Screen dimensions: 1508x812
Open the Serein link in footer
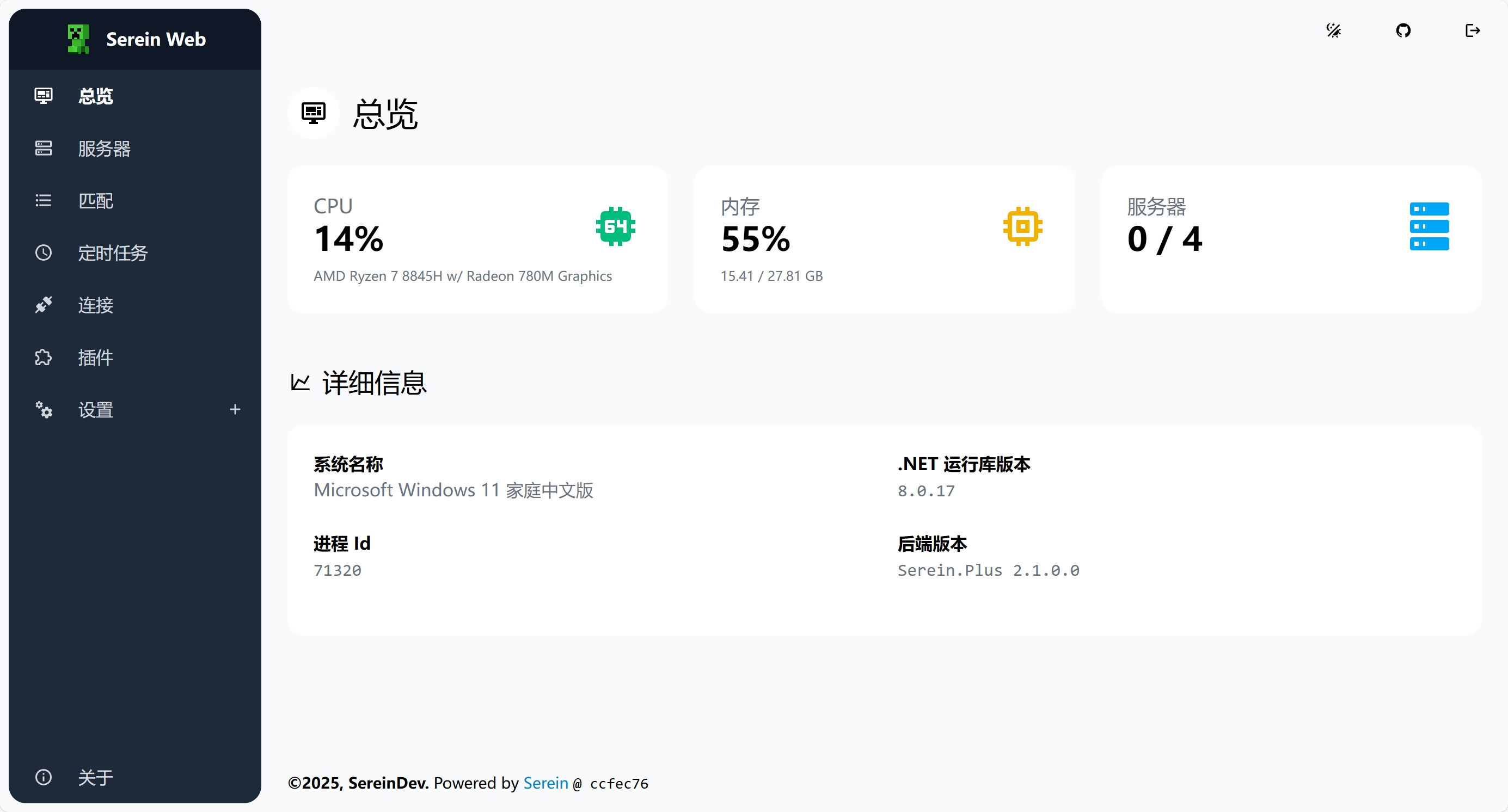[x=545, y=783]
